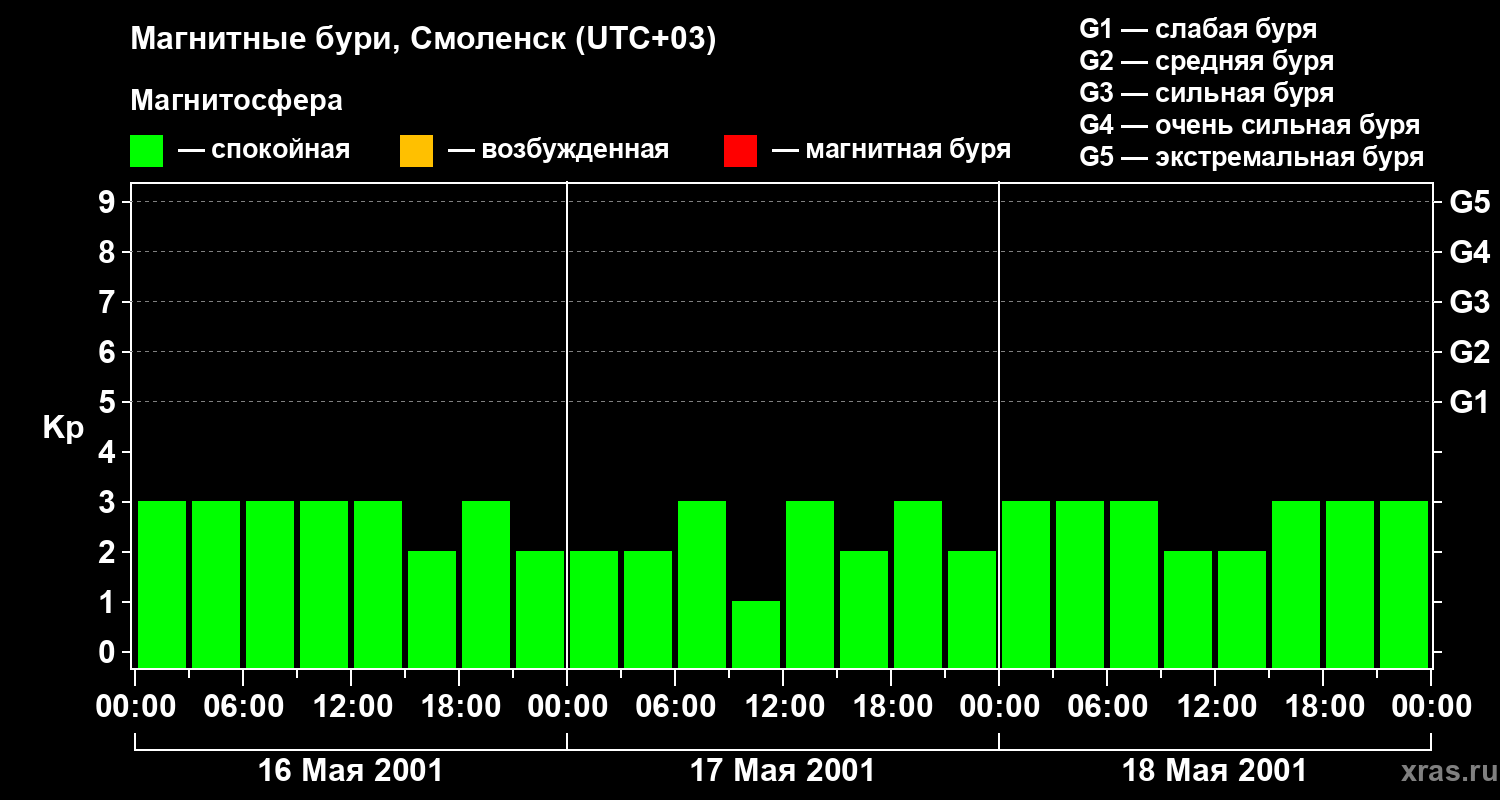Click the green 'спокойная' legend swatch

(147, 151)
